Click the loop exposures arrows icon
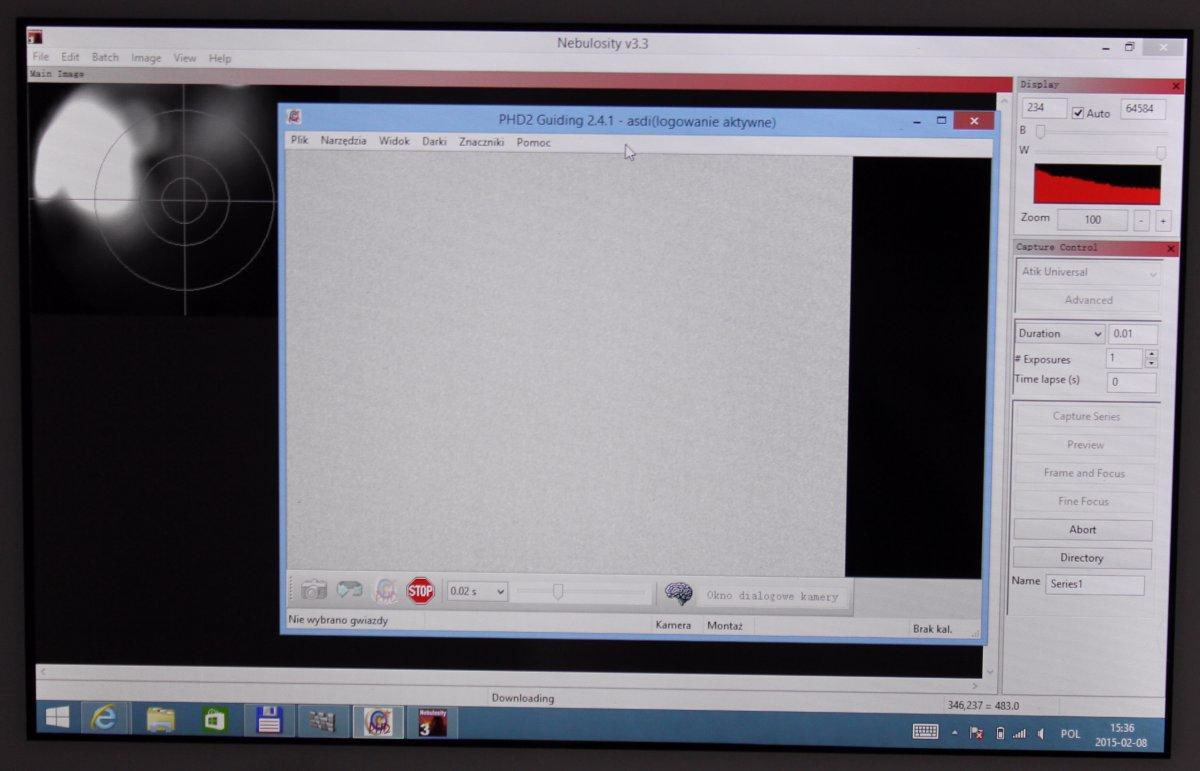Image resolution: width=1200 pixels, height=771 pixels. click(x=350, y=590)
